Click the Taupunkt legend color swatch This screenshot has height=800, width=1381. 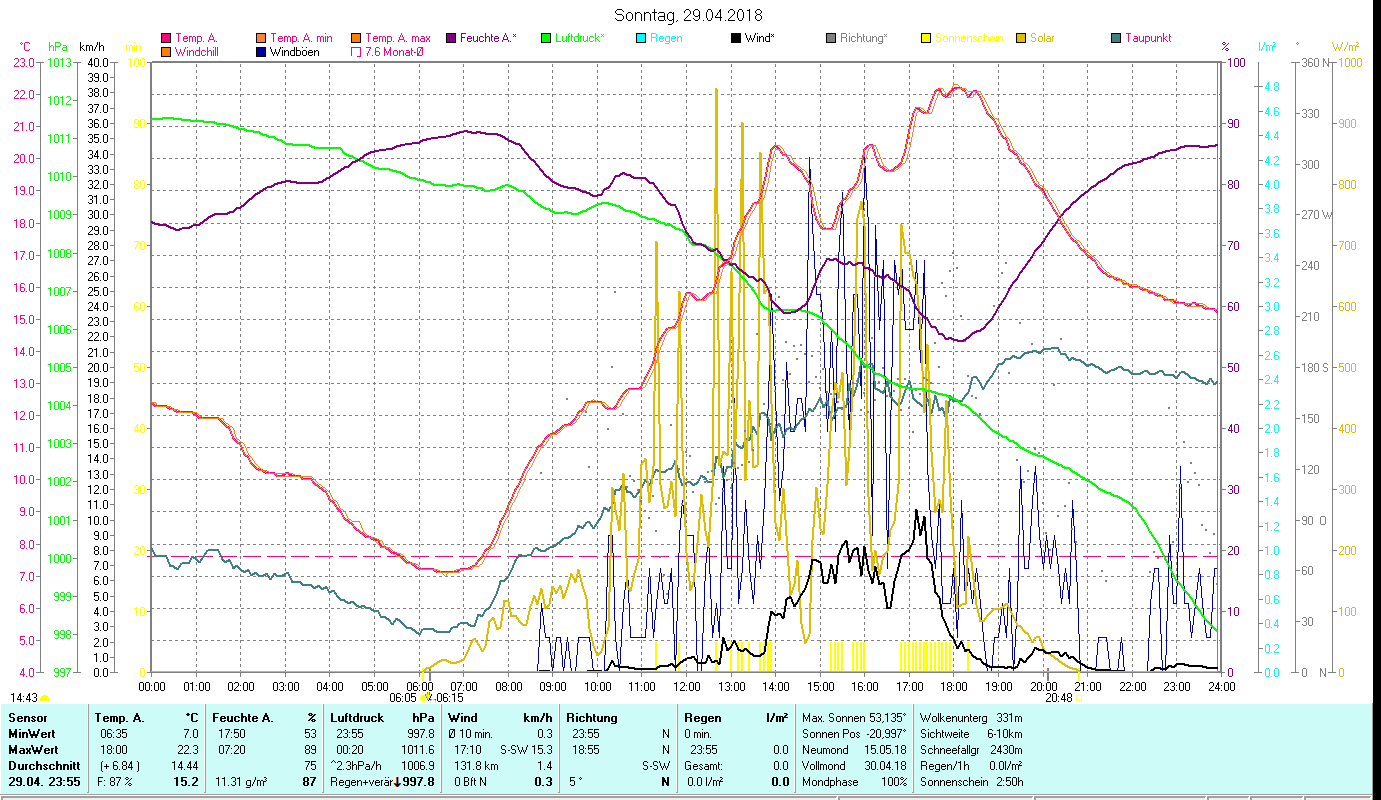pyautogui.click(x=1115, y=39)
